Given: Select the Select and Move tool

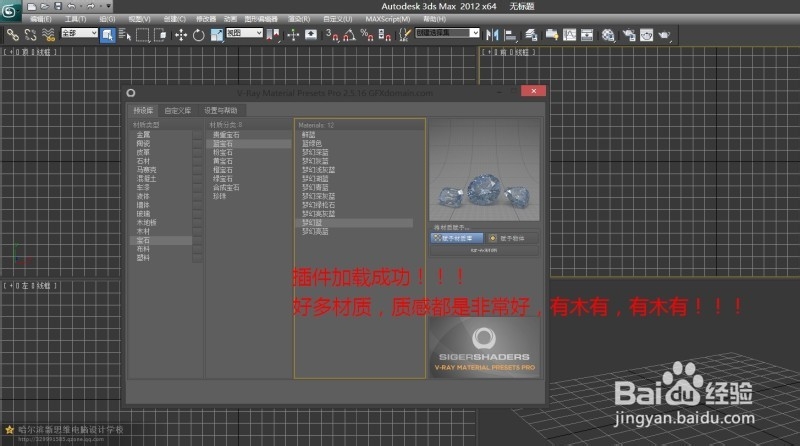Looking at the screenshot, I should pyautogui.click(x=181, y=34).
